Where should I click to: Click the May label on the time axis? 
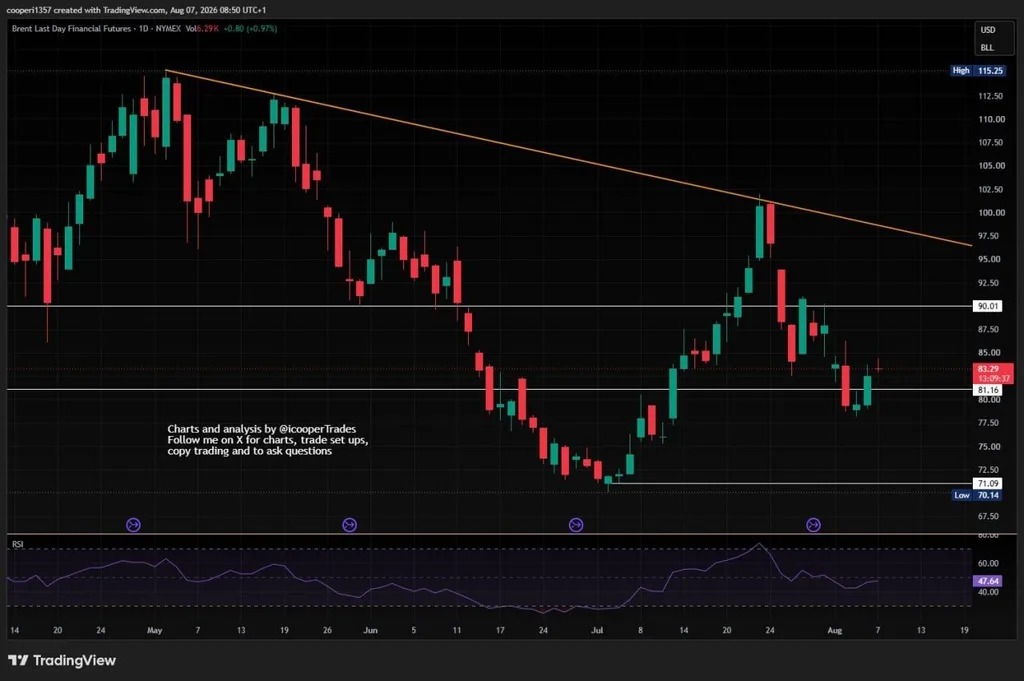tap(155, 631)
